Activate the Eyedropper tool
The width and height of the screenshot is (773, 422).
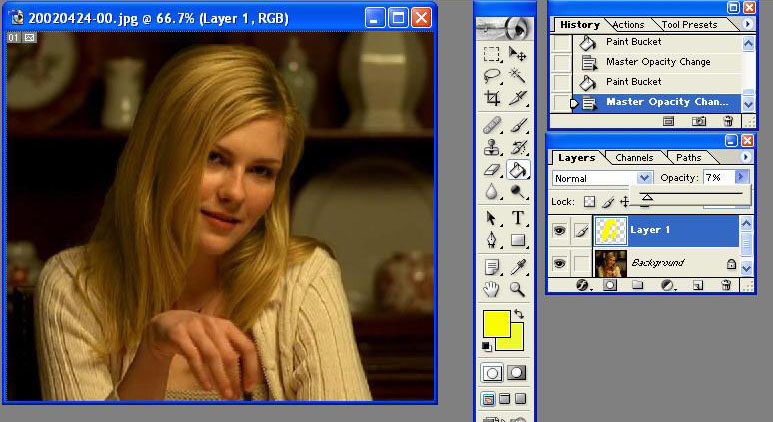pos(518,266)
